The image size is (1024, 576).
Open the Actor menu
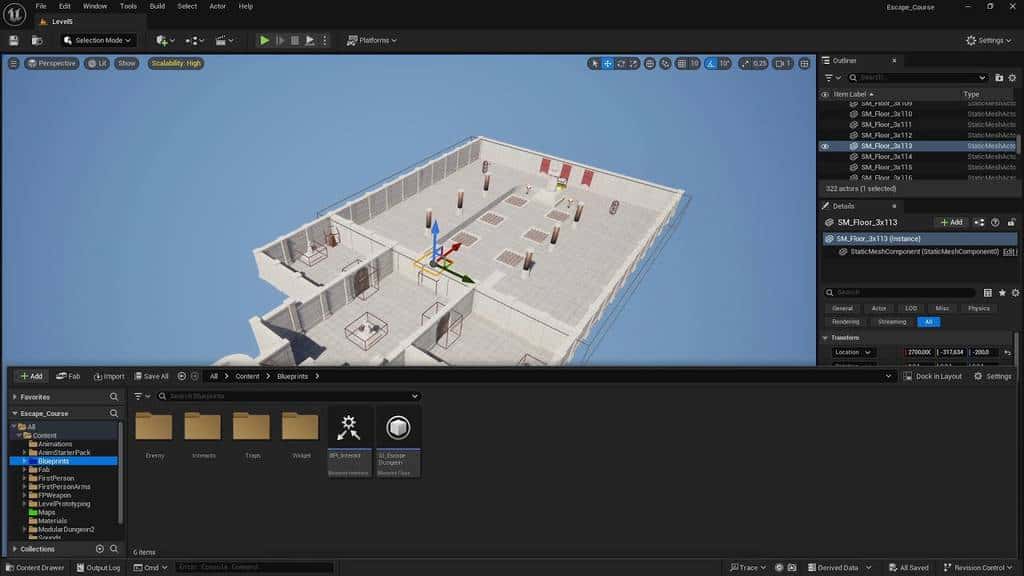coord(217,7)
